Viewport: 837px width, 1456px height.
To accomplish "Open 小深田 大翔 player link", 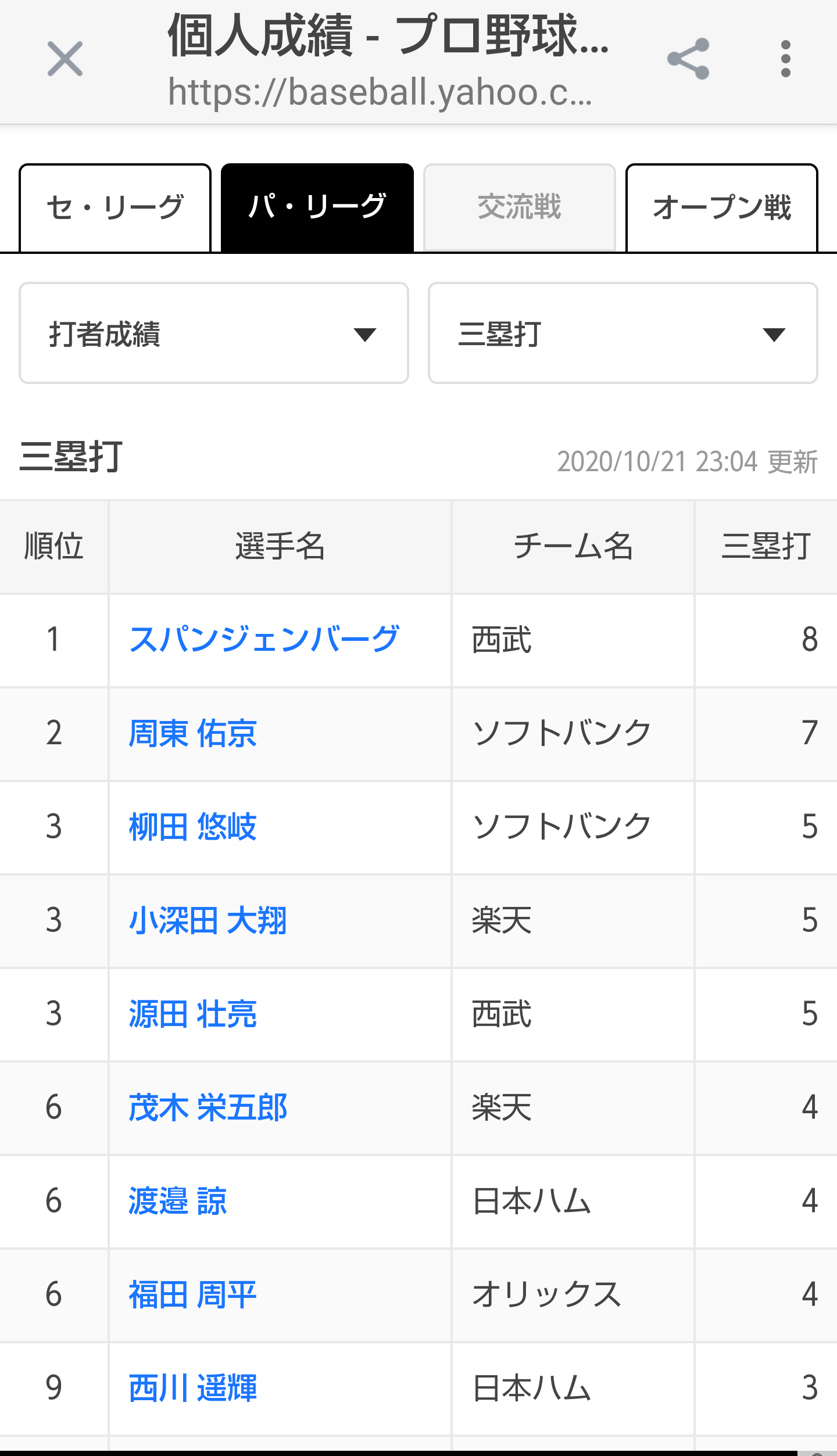I will 208,920.
